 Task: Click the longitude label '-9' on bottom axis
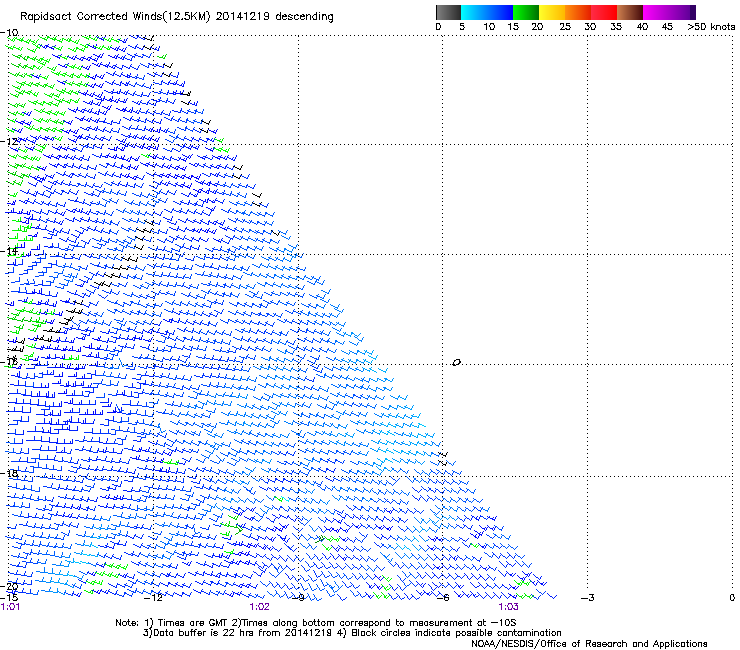point(299,598)
